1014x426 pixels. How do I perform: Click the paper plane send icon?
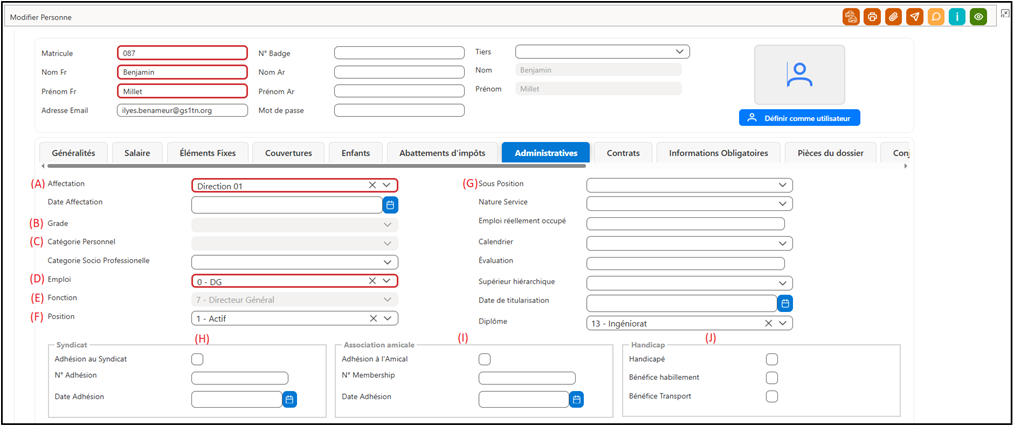click(x=914, y=17)
